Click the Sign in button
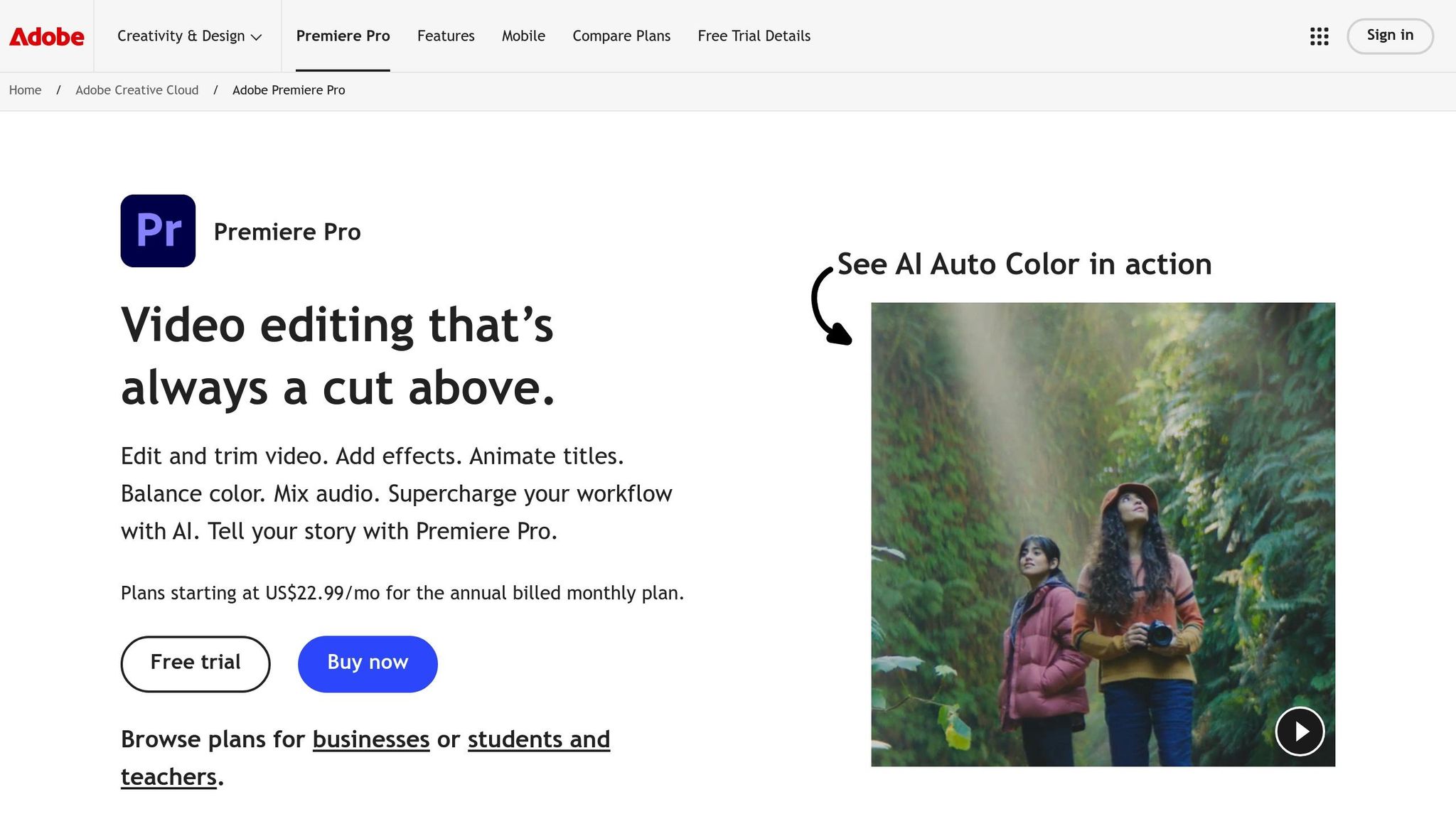This screenshot has height=819, width=1456. pyautogui.click(x=1389, y=36)
